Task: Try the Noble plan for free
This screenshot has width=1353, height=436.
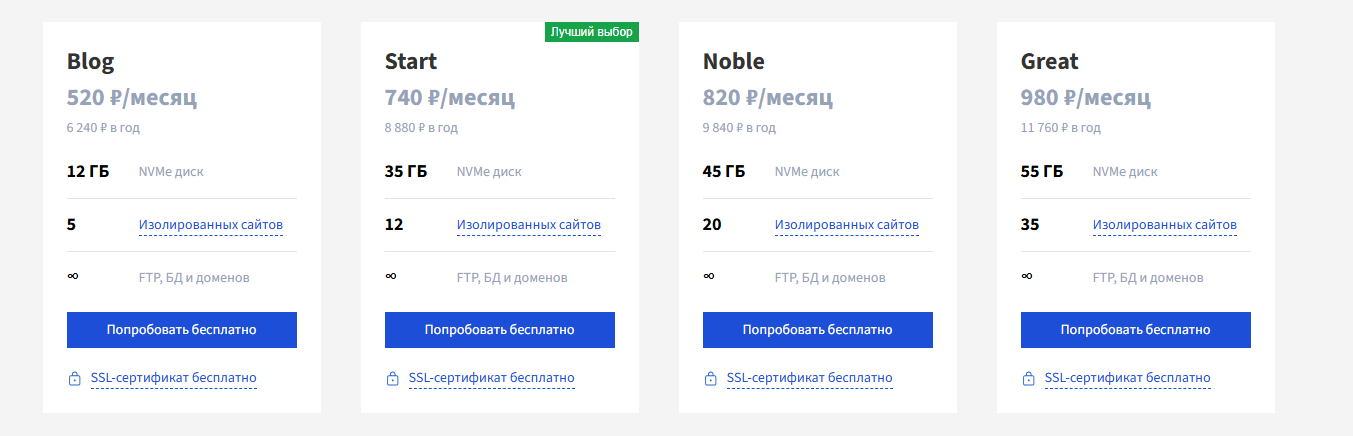Action: click(x=818, y=330)
